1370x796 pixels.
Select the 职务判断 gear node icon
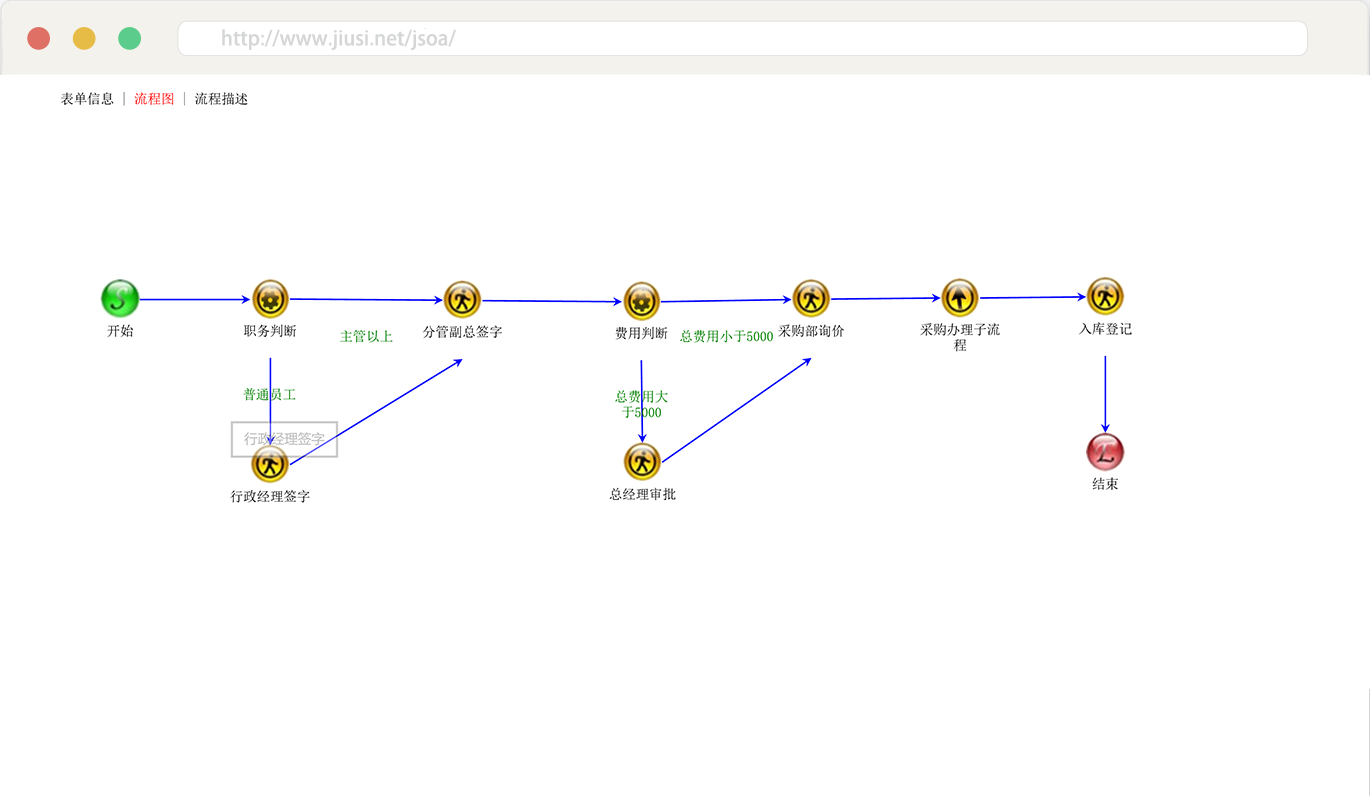(x=270, y=299)
